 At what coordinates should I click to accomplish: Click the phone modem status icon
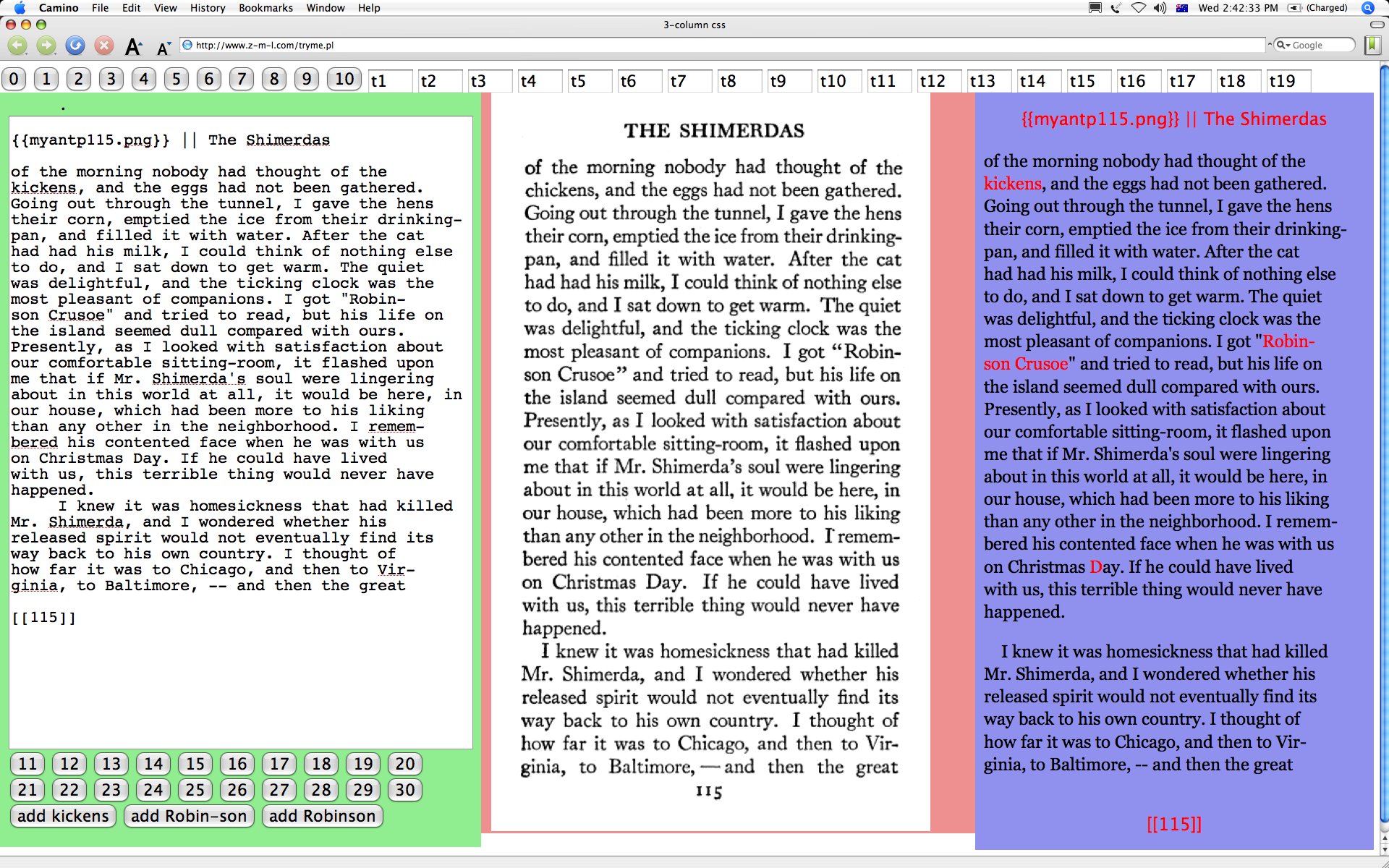pyautogui.click(x=1116, y=8)
